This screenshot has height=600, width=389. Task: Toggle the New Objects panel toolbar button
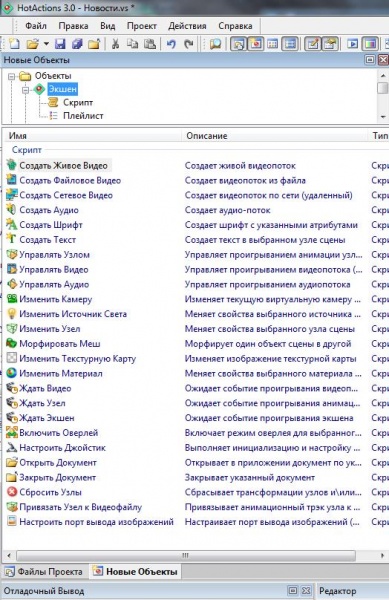(x=256, y=44)
